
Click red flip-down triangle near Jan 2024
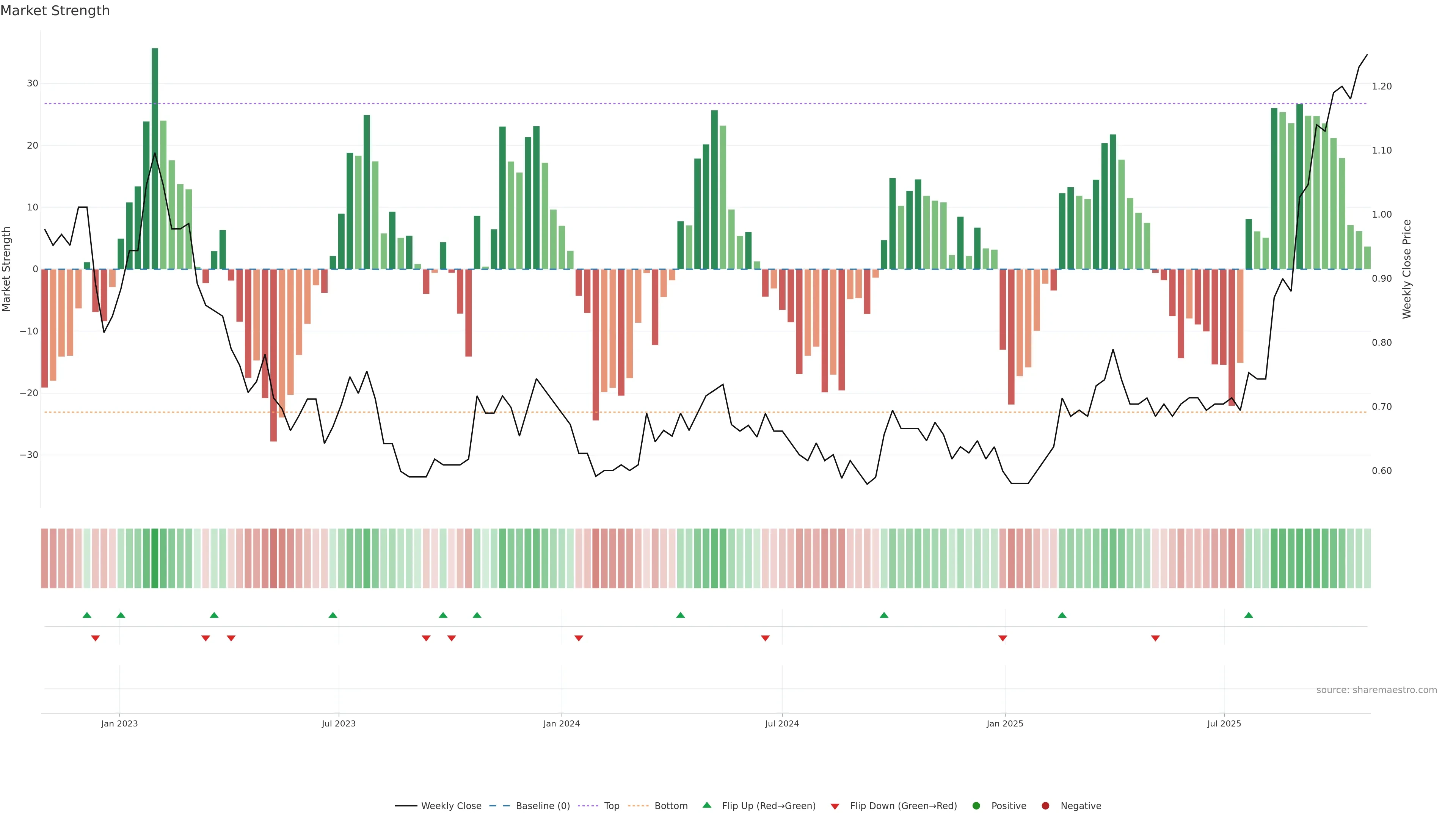(x=579, y=638)
